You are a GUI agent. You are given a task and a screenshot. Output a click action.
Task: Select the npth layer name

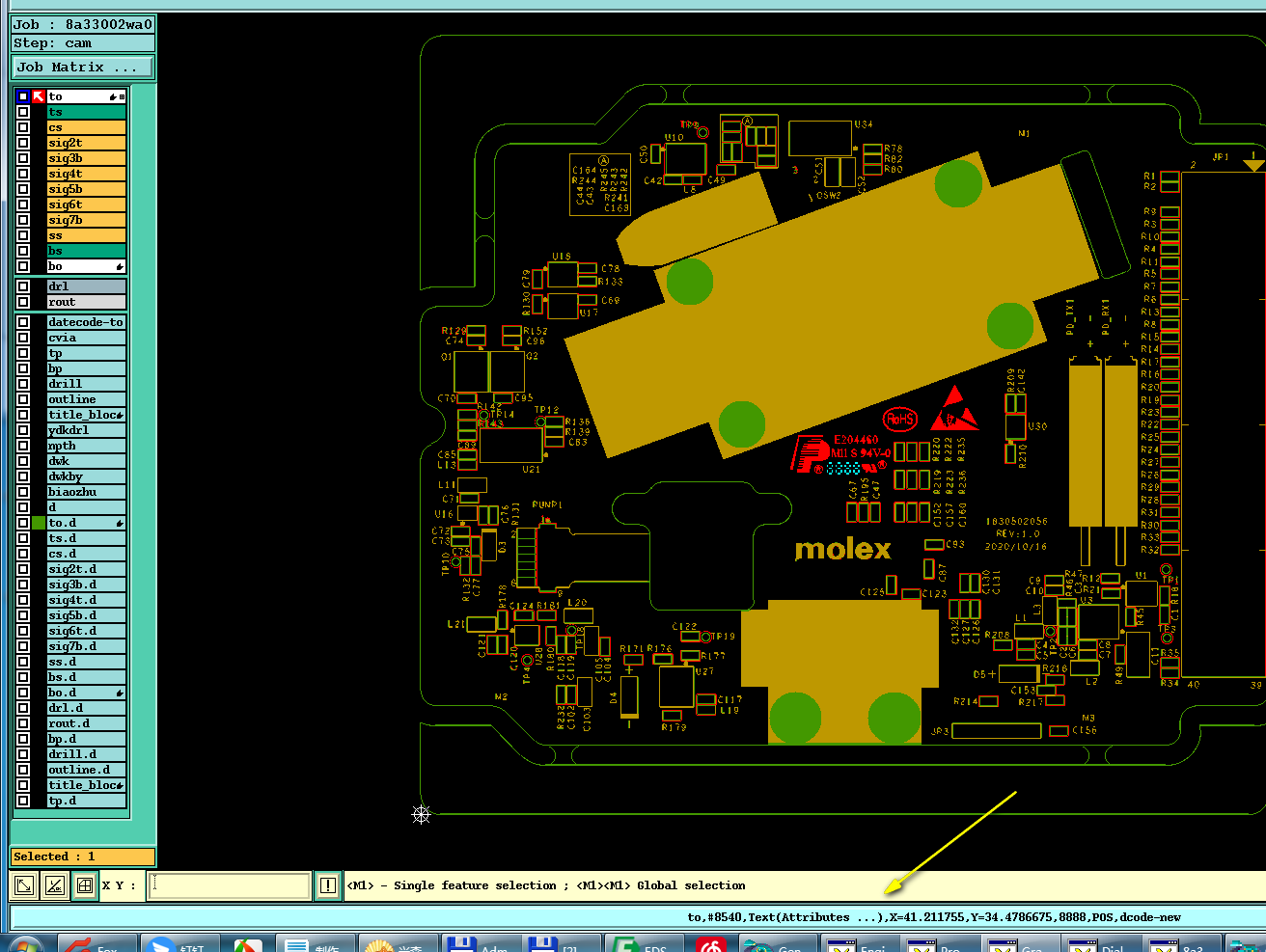point(87,446)
